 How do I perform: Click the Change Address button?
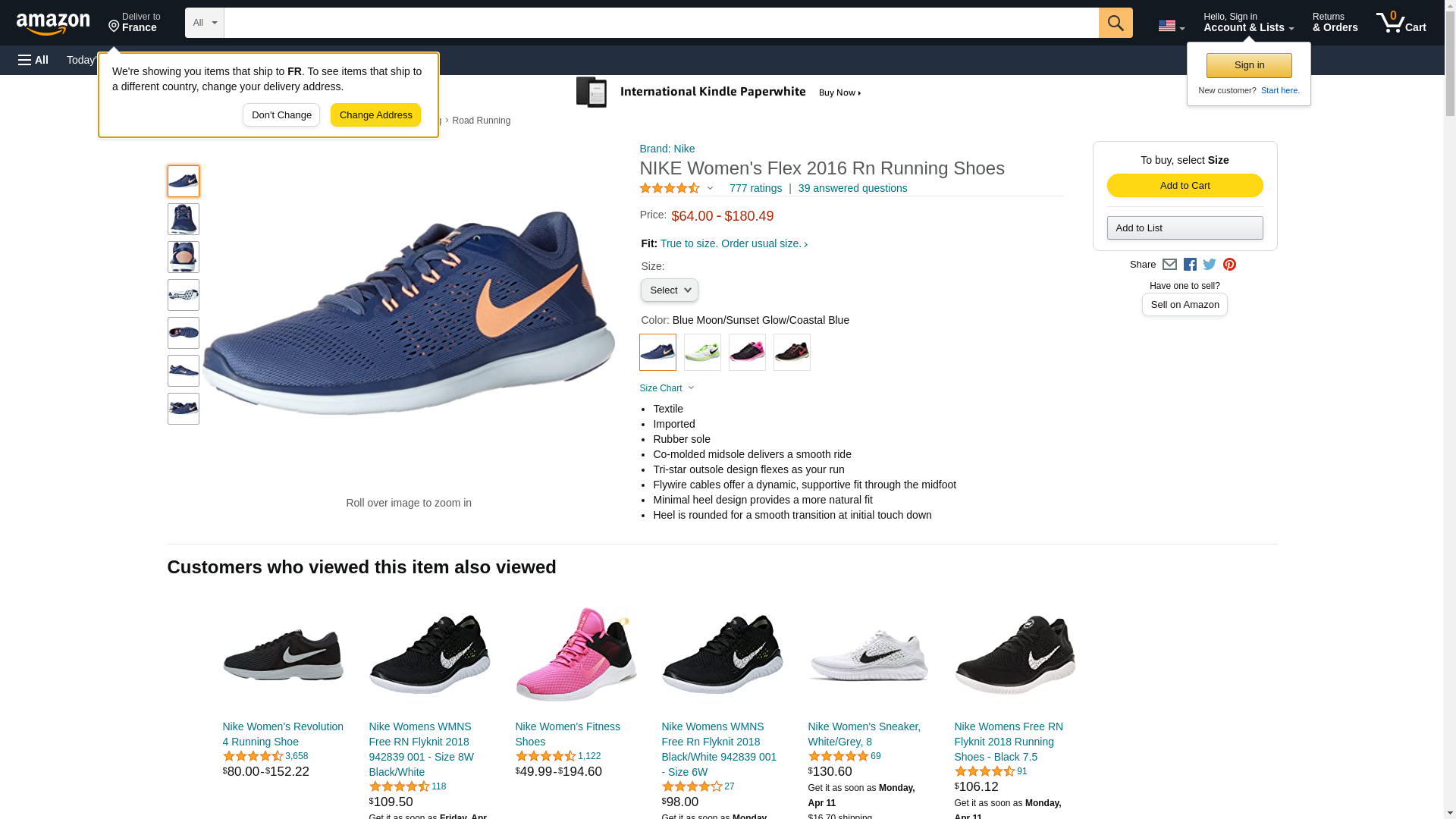pos(375,115)
